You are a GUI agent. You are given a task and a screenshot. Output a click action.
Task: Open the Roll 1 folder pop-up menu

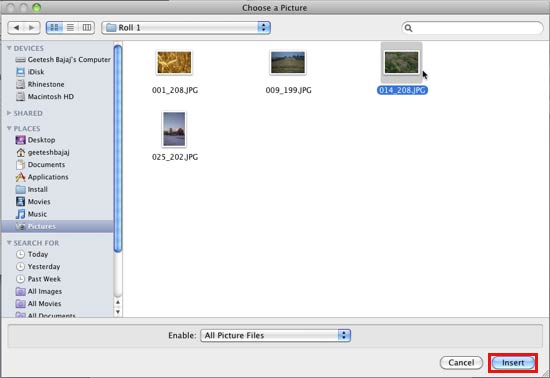[186, 28]
